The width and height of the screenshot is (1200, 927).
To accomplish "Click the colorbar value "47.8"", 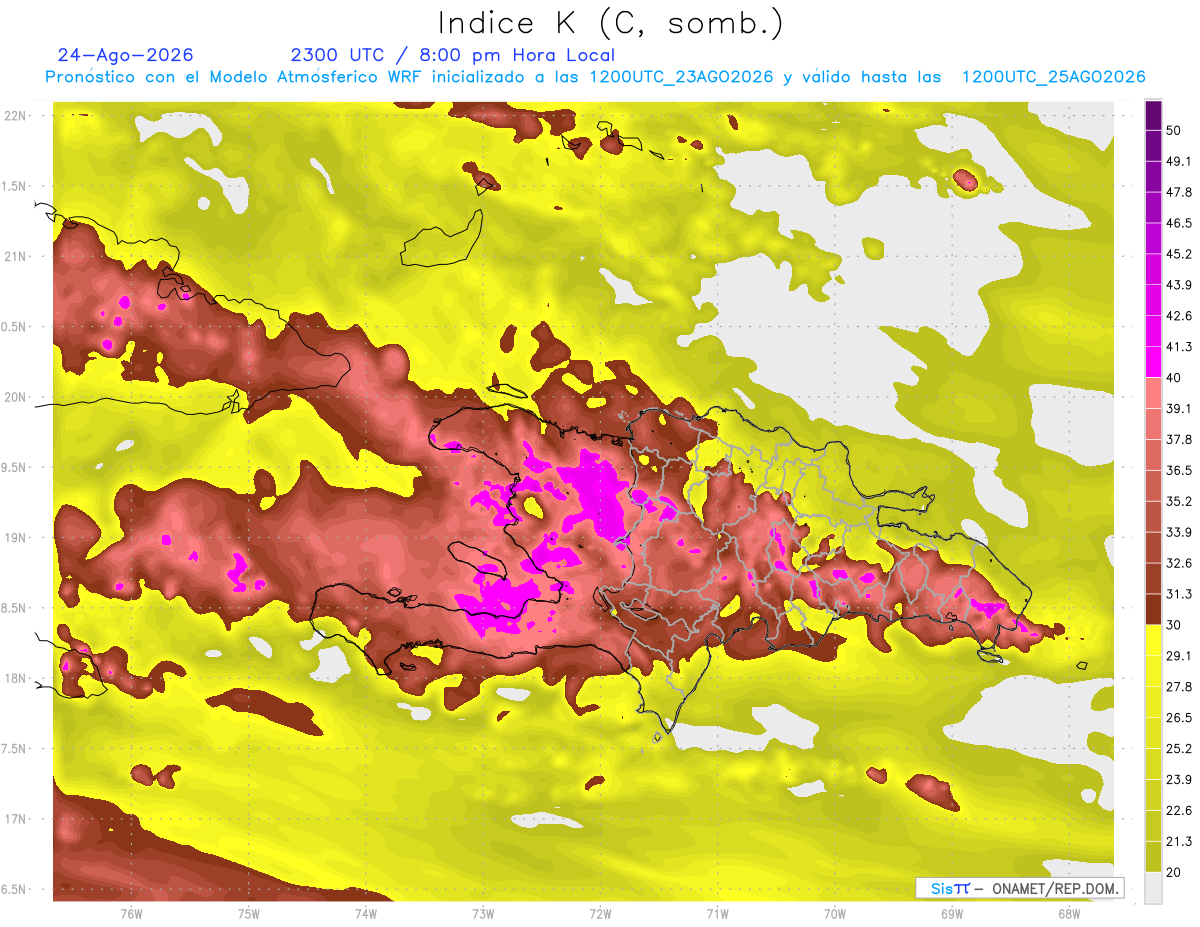I will [1179, 192].
